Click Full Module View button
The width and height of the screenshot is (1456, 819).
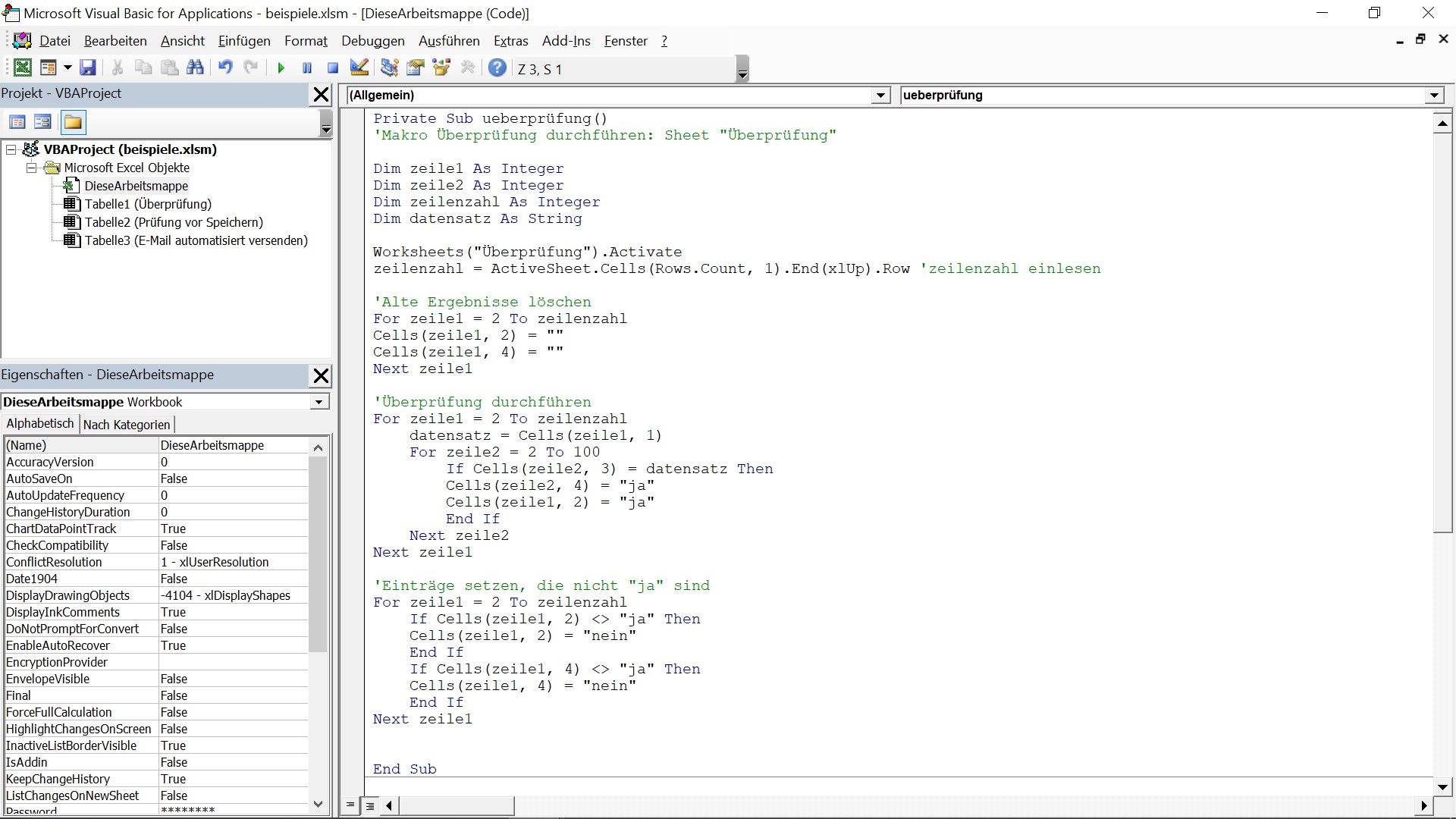click(x=369, y=805)
